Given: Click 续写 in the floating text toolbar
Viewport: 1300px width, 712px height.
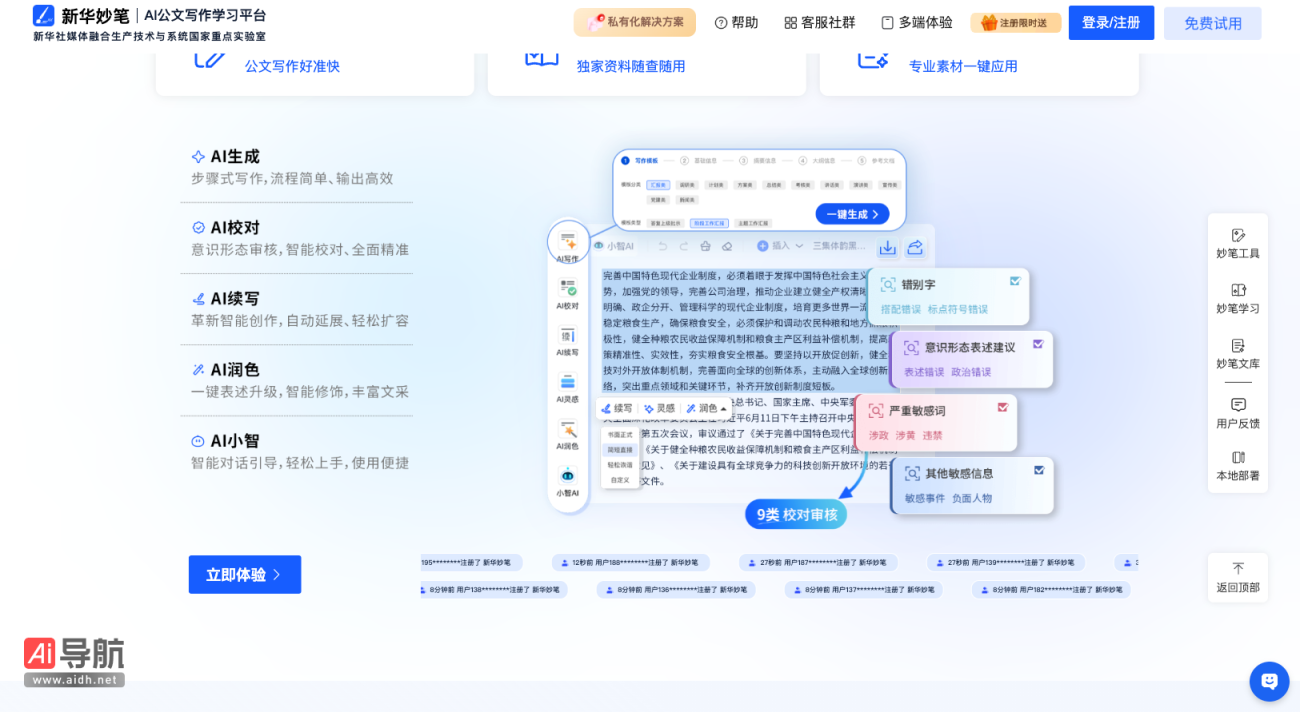Looking at the screenshot, I should (617, 408).
